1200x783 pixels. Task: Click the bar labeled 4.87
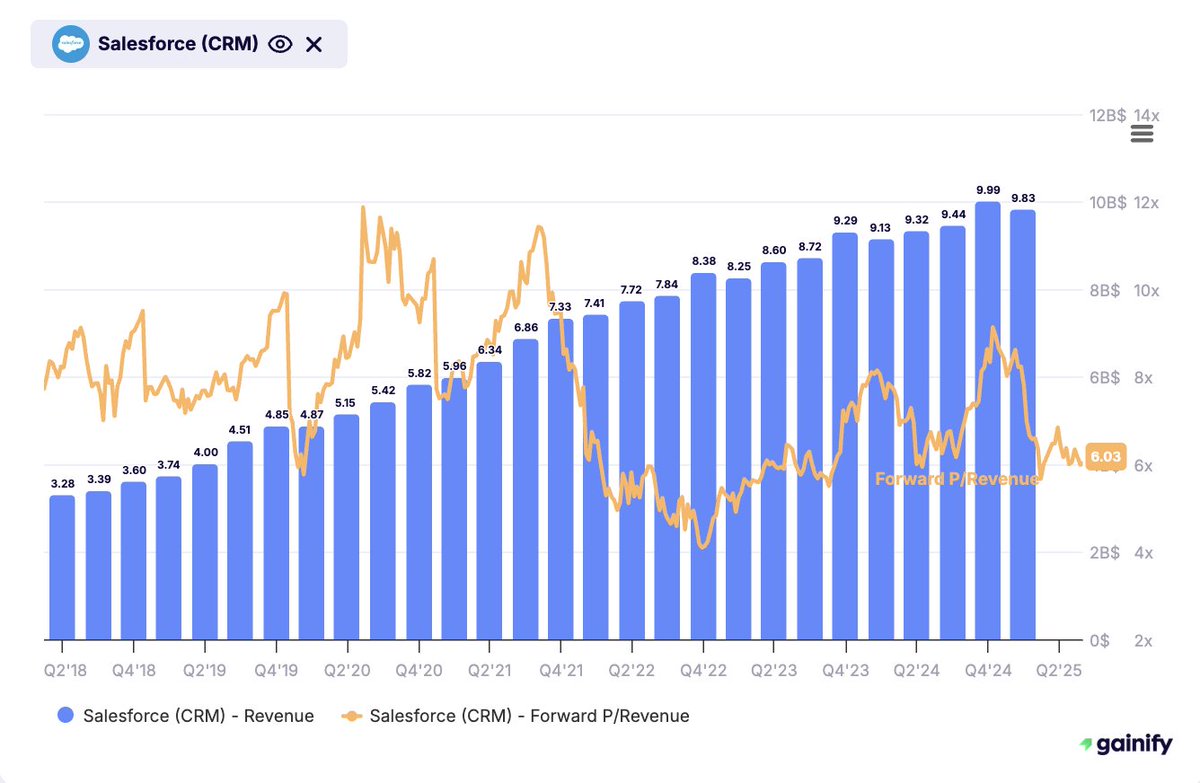point(312,533)
